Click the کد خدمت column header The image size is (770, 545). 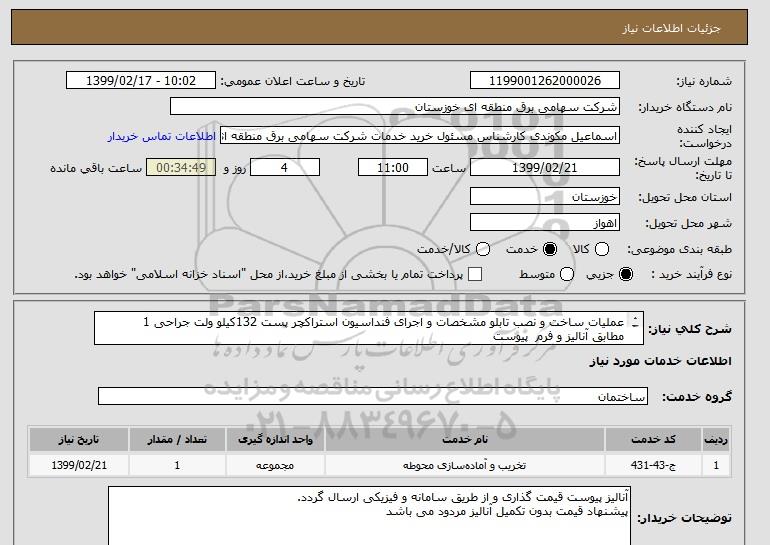[x=653, y=439]
